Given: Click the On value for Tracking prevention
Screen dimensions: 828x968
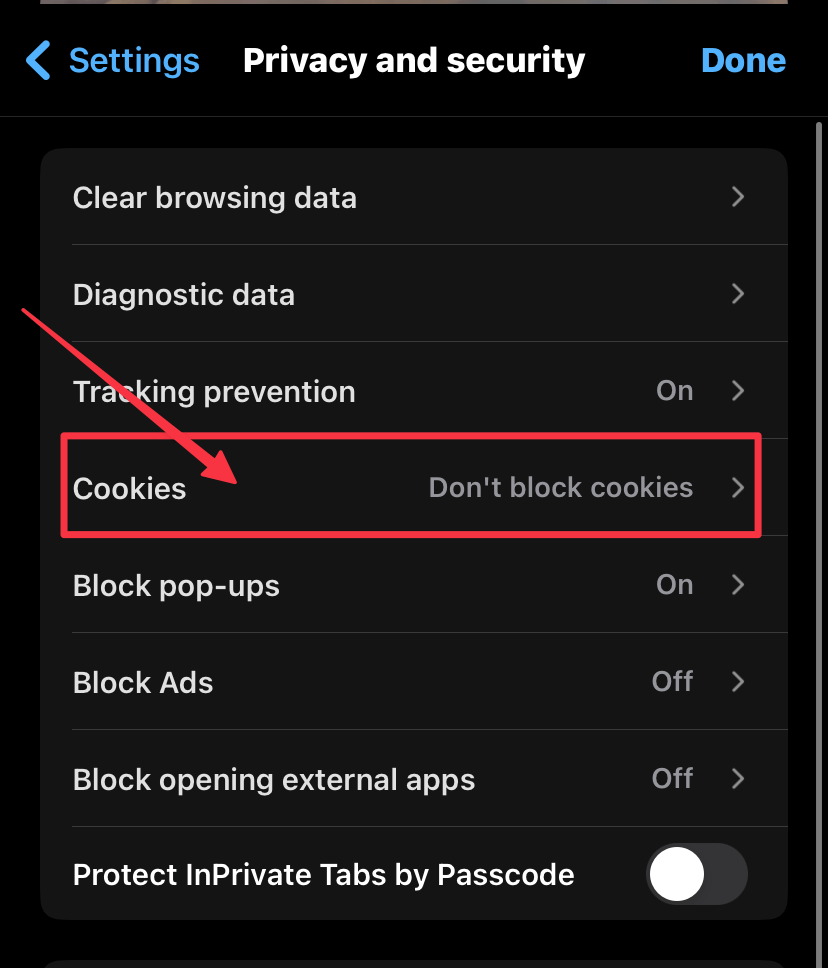Looking at the screenshot, I should tap(674, 391).
